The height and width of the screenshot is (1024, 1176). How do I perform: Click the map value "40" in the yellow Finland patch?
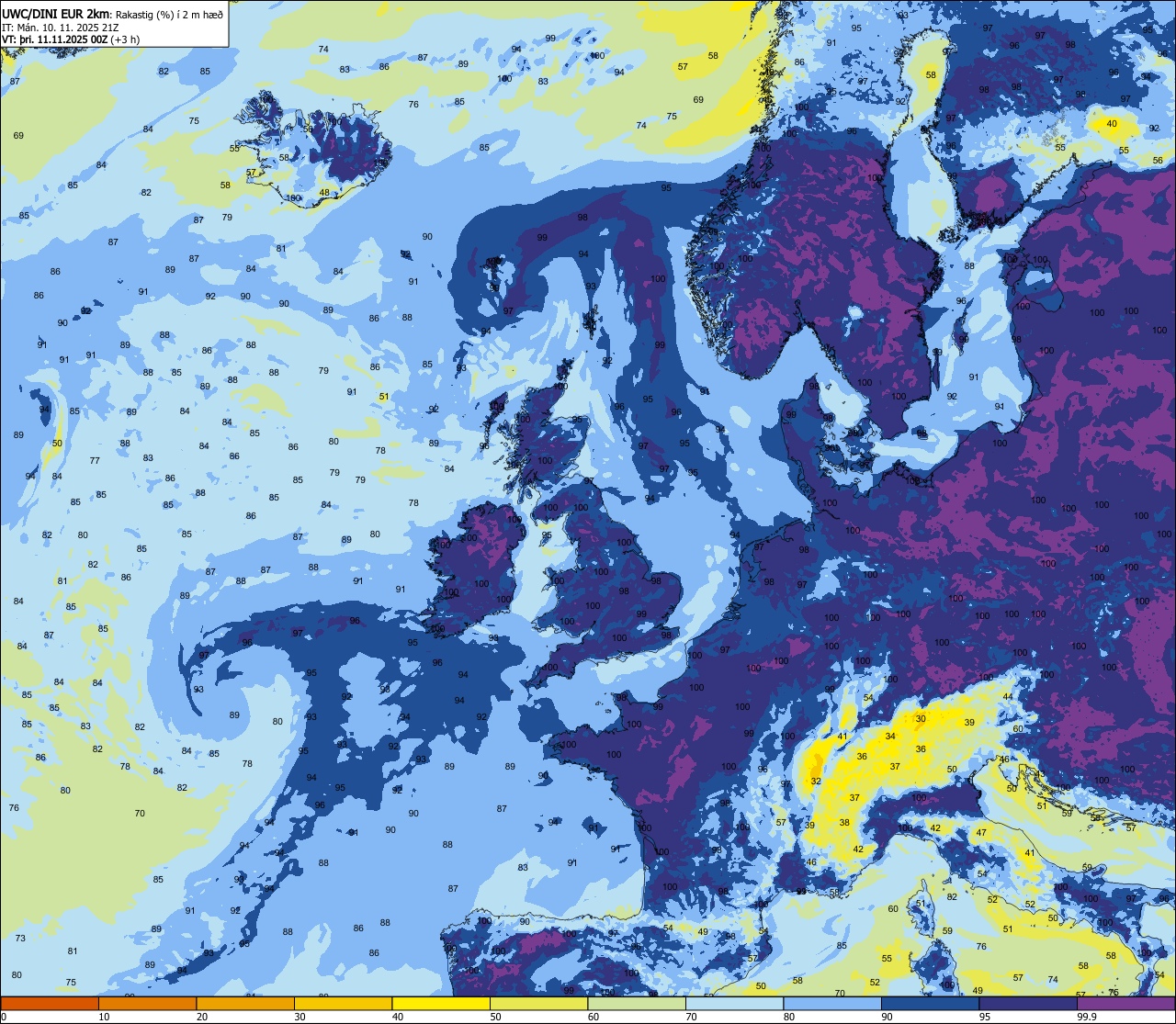[1112, 124]
